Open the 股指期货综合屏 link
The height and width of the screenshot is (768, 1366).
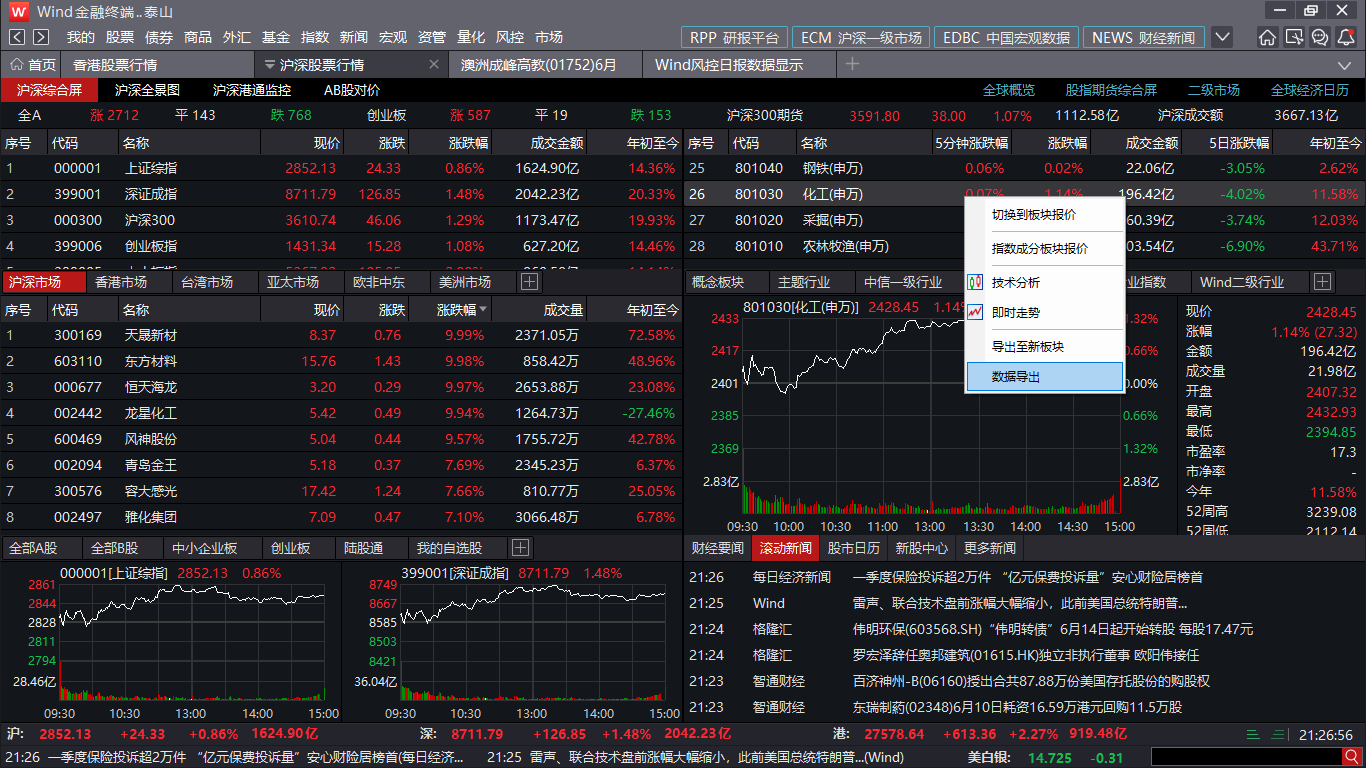pos(1111,90)
